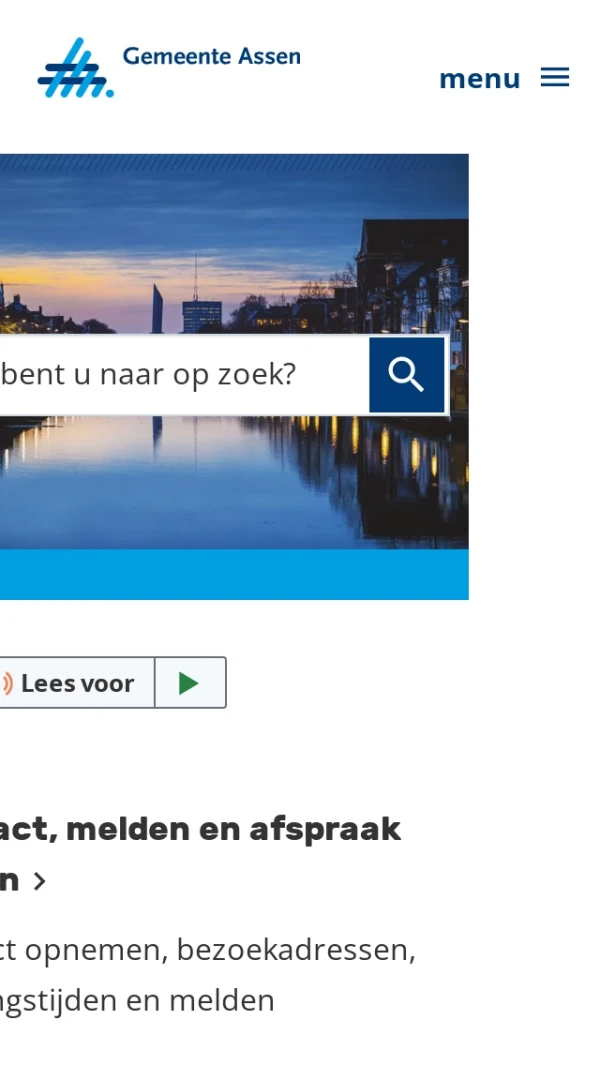Click the magnifying glass search button
The height and width of the screenshot is (1065, 600).
(406, 375)
